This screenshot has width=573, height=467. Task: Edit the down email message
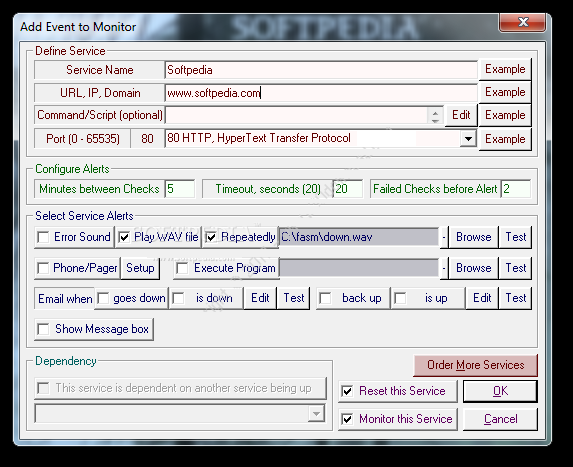pyautogui.click(x=260, y=298)
